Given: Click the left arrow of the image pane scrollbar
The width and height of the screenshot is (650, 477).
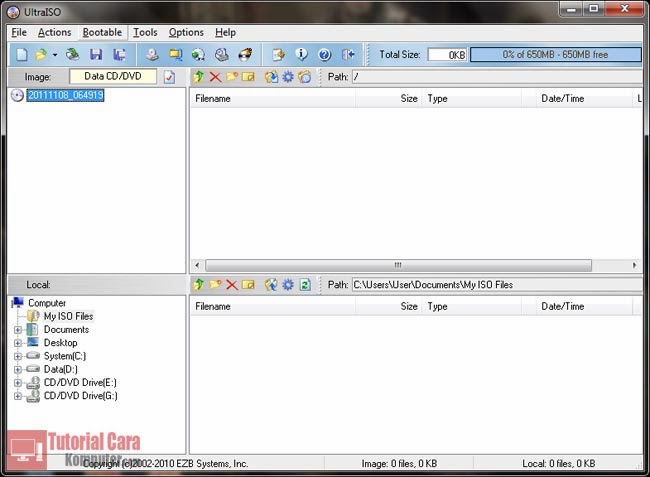Looking at the screenshot, I should pyautogui.click(x=197, y=265).
